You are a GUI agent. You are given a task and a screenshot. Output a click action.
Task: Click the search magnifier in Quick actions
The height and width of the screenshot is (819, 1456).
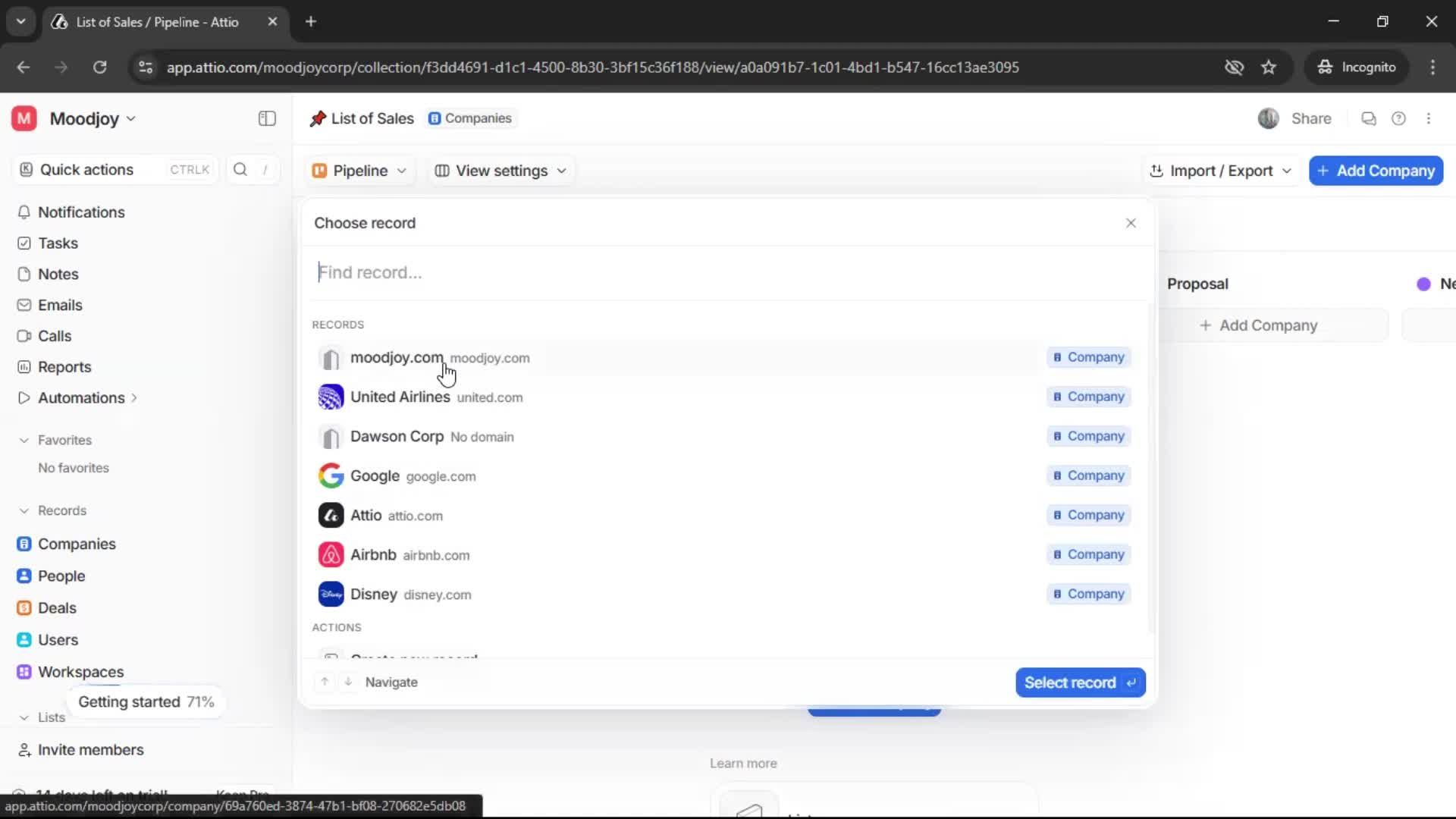click(x=240, y=169)
